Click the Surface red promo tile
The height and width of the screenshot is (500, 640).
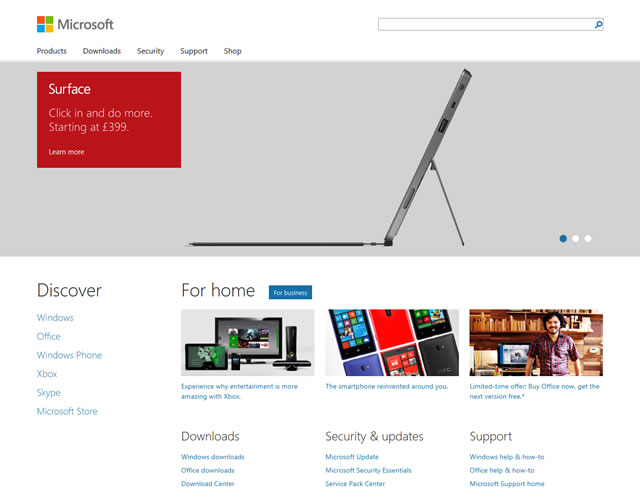coord(109,119)
